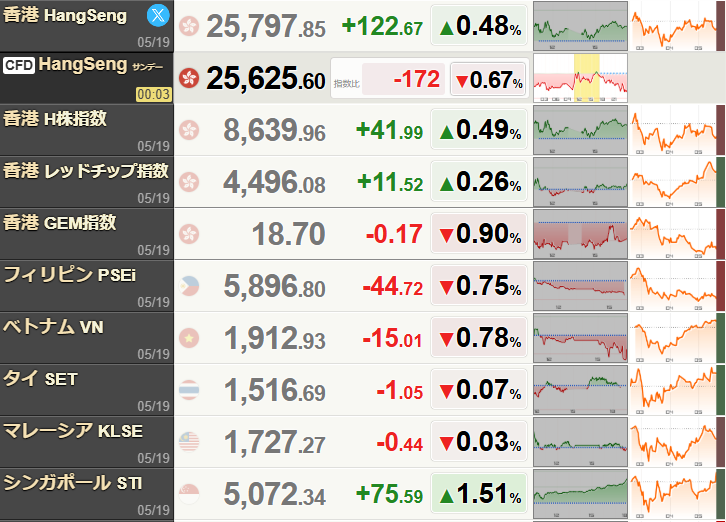Click the GEM指数 orange long-term chart
This screenshot has height=522, width=726.
click(x=674, y=234)
